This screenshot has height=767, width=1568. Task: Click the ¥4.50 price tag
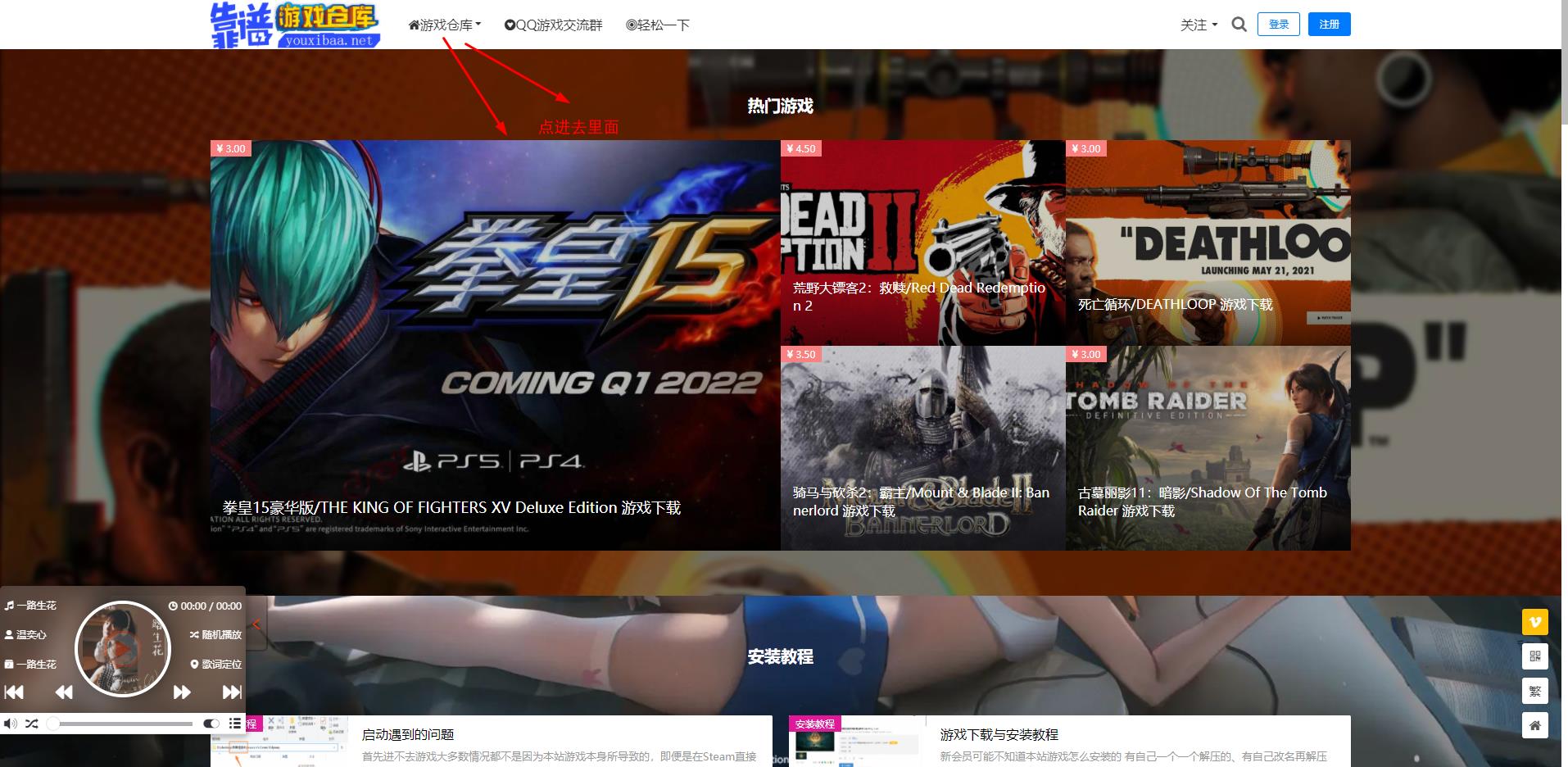click(x=800, y=148)
